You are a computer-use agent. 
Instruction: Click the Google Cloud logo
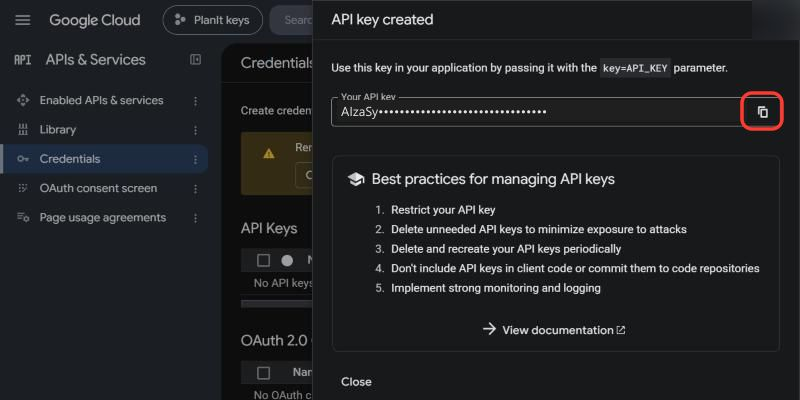point(95,20)
